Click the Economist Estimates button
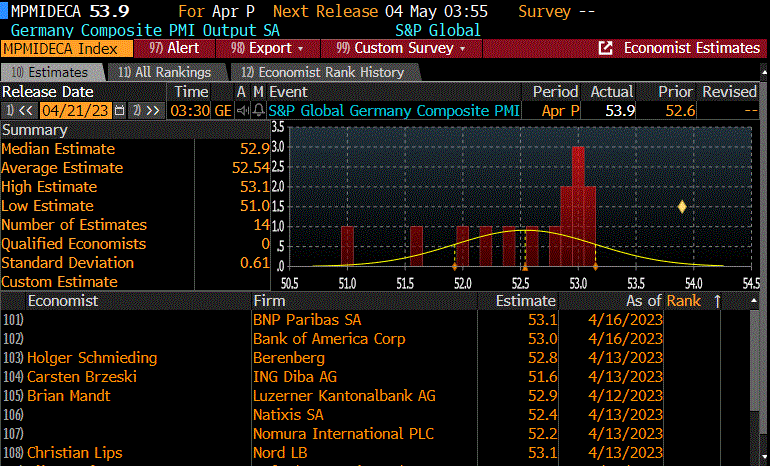The height and width of the screenshot is (466, 770). [x=692, y=48]
